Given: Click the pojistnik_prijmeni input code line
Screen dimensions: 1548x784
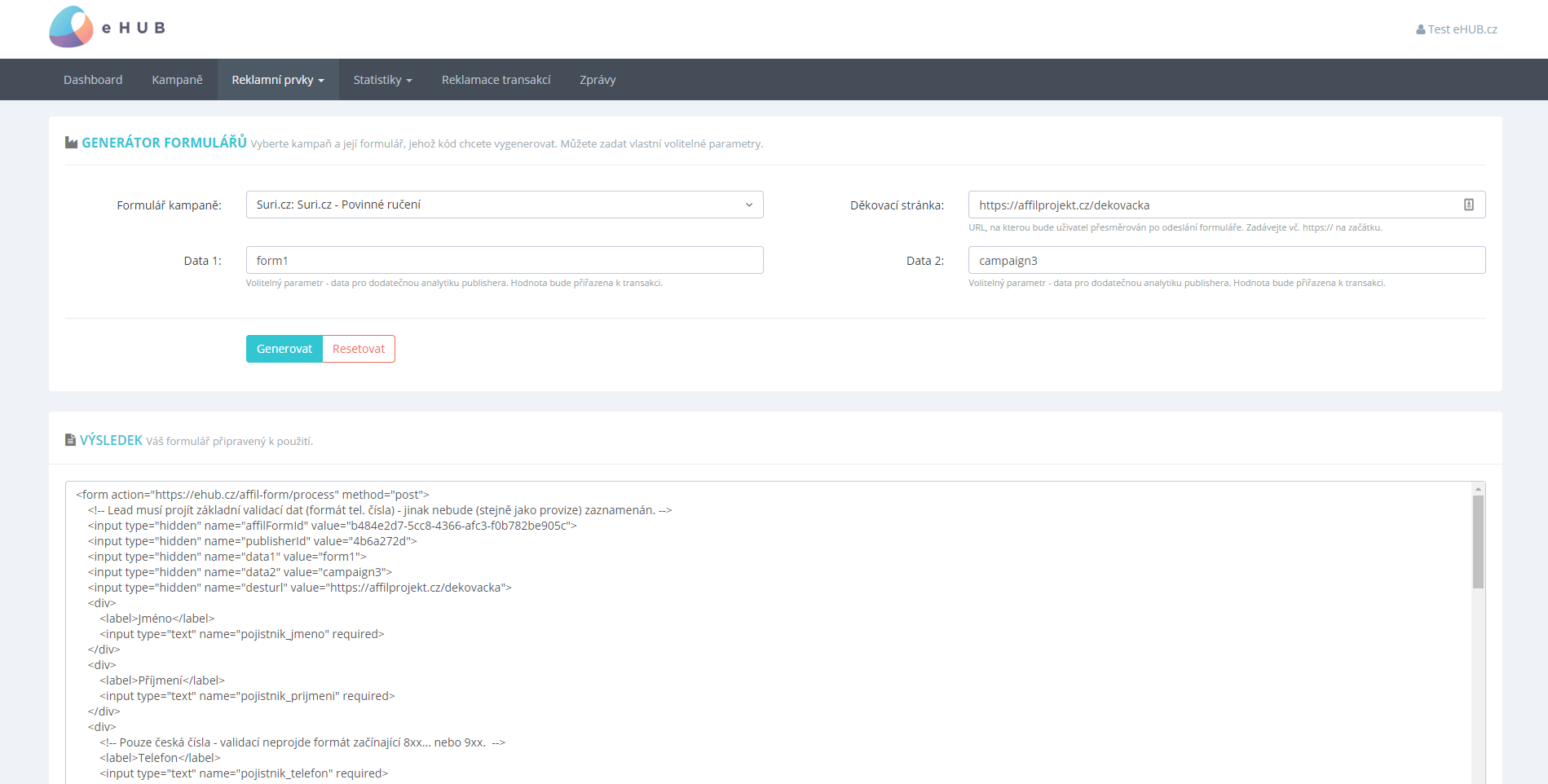Looking at the screenshot, I should click(x=247, y=696).
